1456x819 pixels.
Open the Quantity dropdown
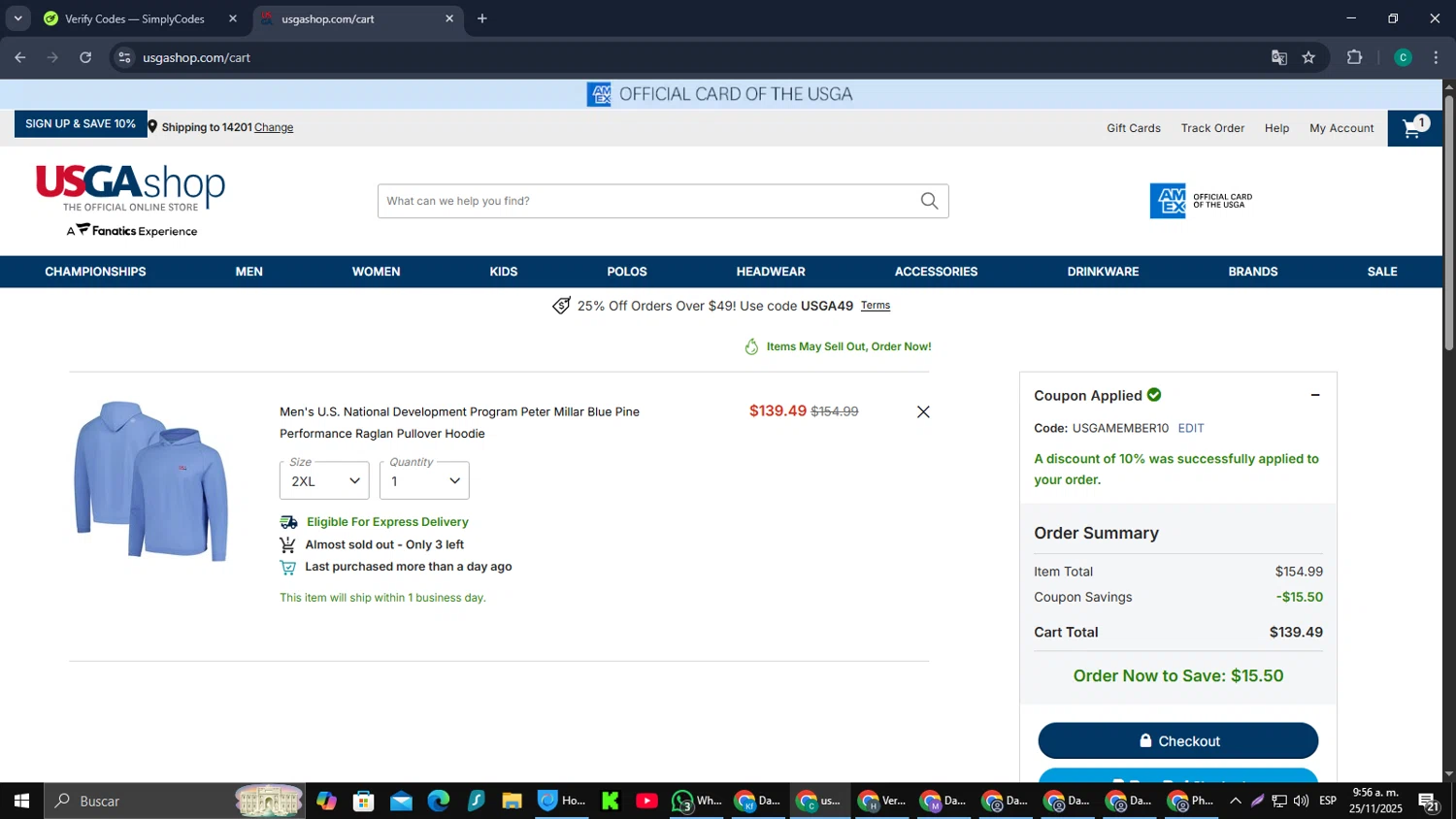pyautogui.click(x=424, y=480)
